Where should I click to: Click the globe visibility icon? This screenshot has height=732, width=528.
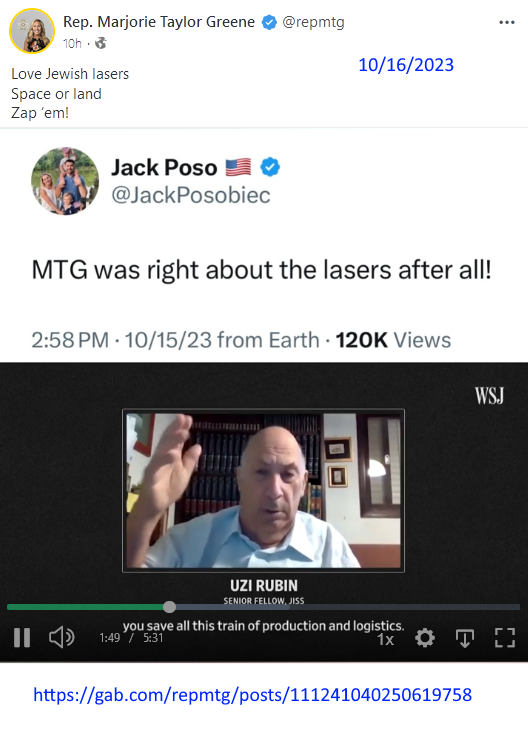[x=100, y=43]
